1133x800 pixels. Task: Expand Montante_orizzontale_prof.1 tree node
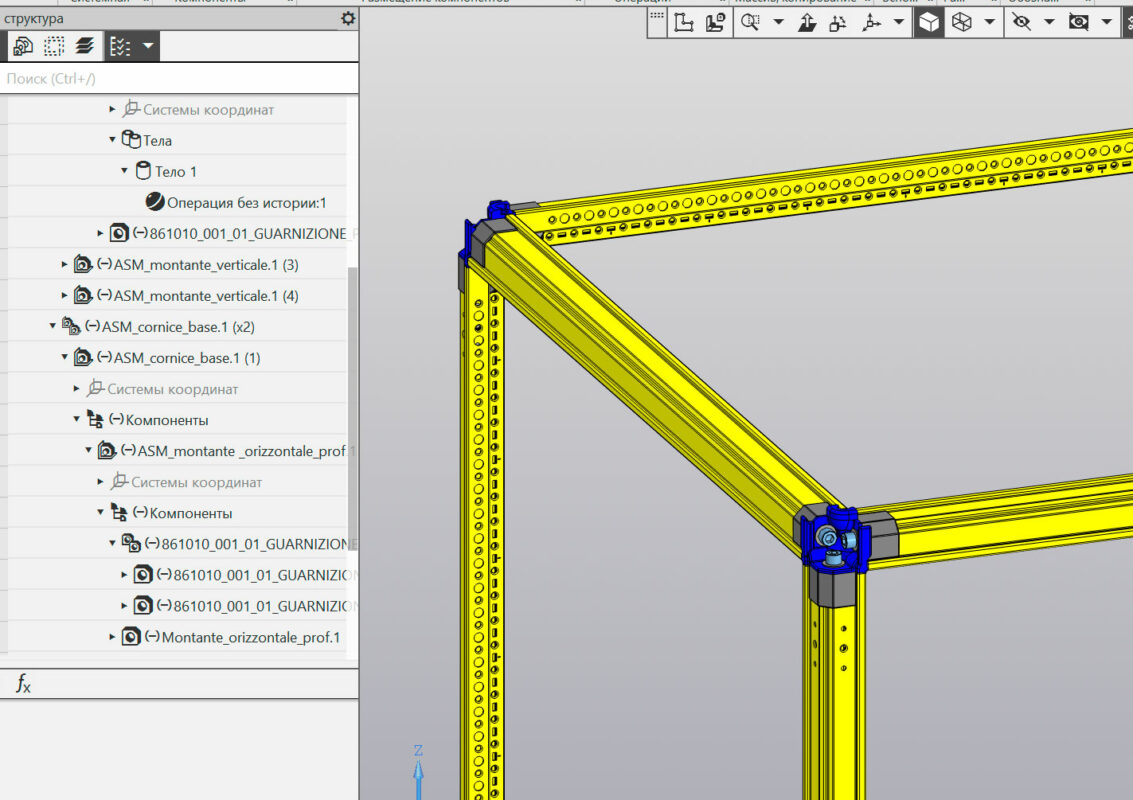[113, 637]
